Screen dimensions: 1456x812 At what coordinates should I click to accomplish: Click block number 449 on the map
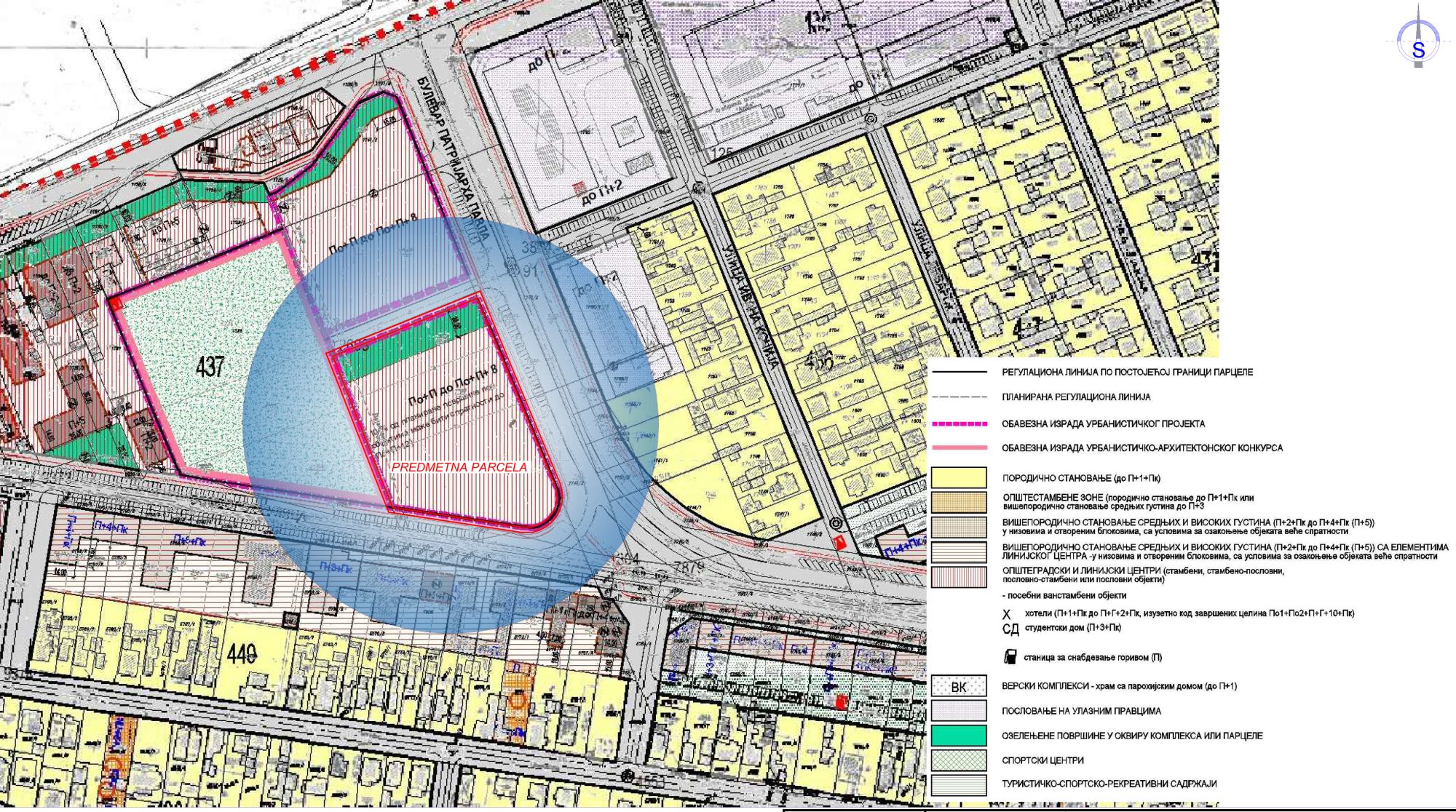click(x=242, y=654)
